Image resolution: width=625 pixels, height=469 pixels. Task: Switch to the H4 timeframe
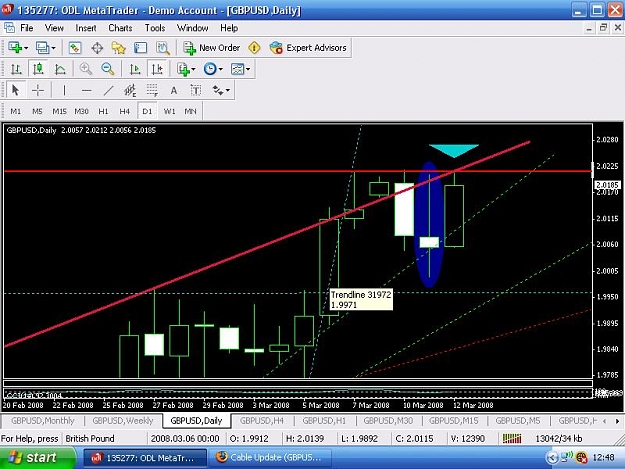tap(125, 111)
